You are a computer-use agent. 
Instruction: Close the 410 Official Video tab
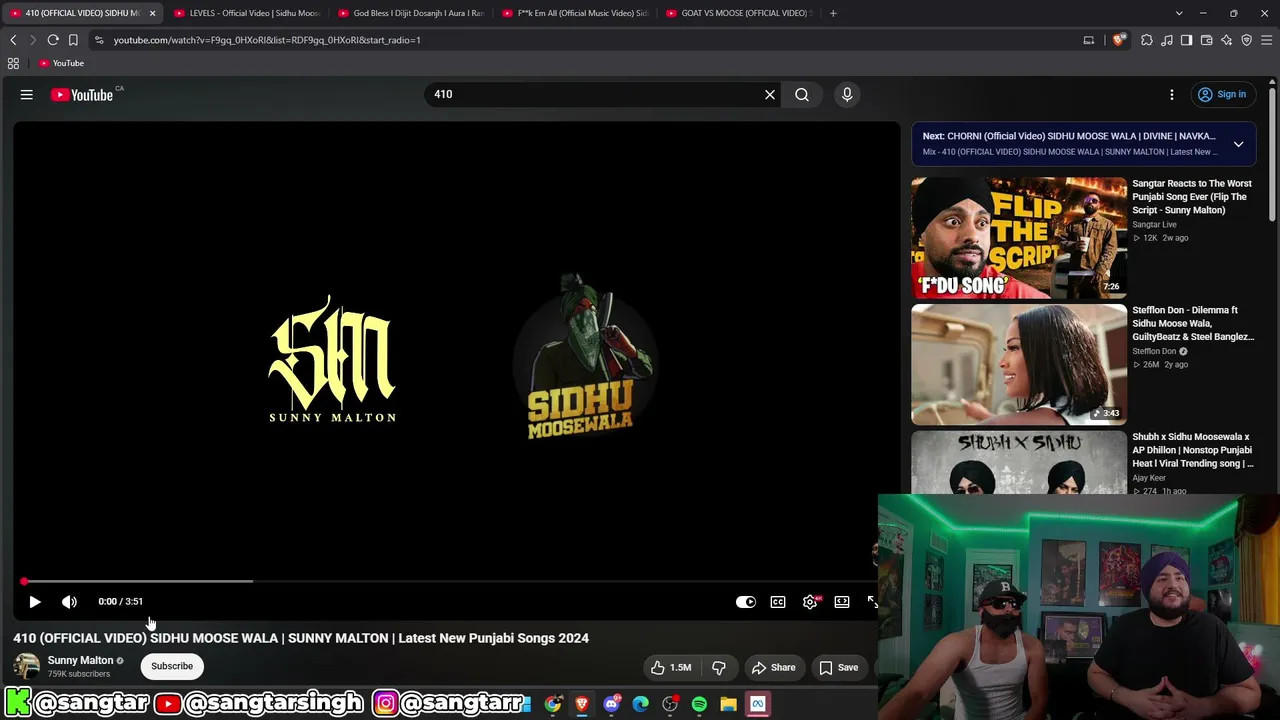pyautogui.click(x=153, y=13)
